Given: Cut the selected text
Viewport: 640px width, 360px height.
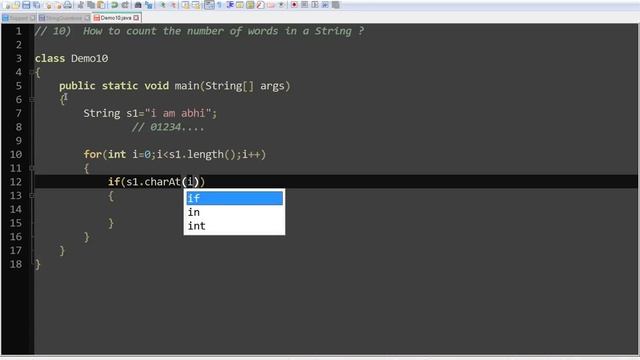Looking at the screenshot, I should tap(80, 5).
